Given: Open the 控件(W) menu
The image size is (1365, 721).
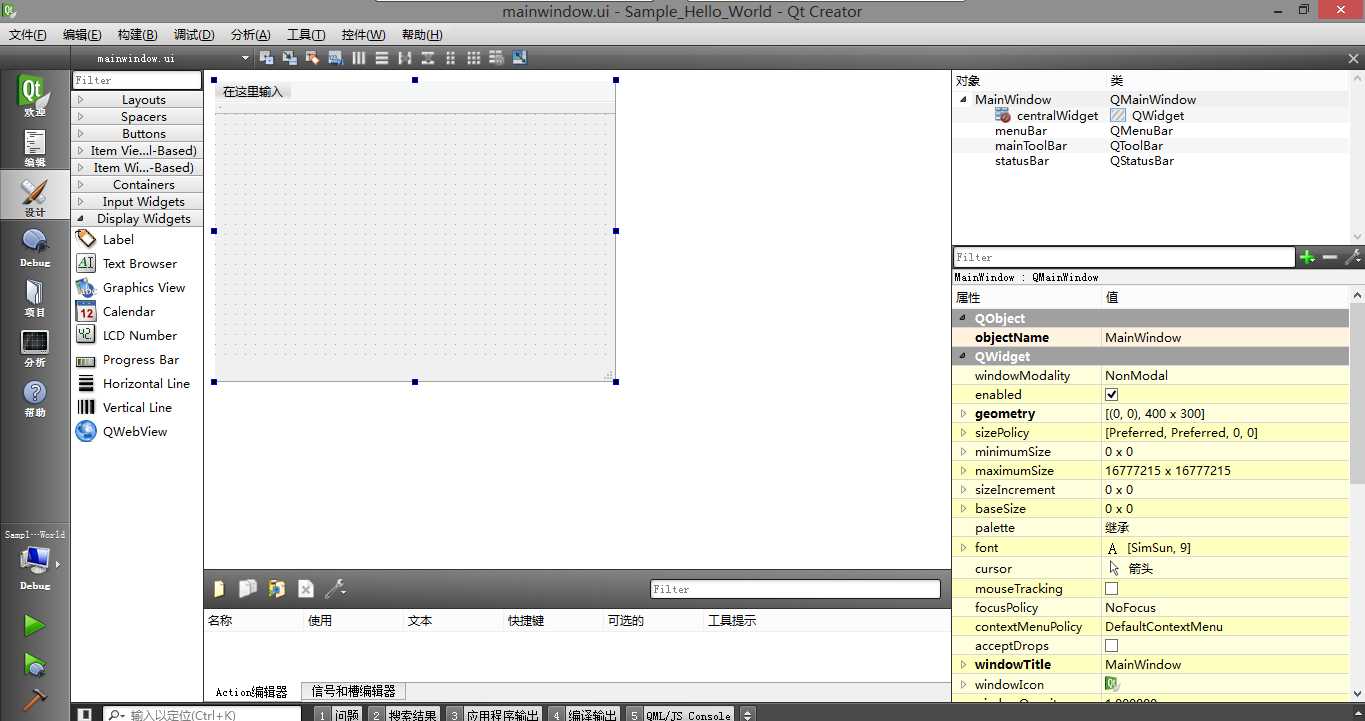Looking at the screenshot, I should coord(363,35).
